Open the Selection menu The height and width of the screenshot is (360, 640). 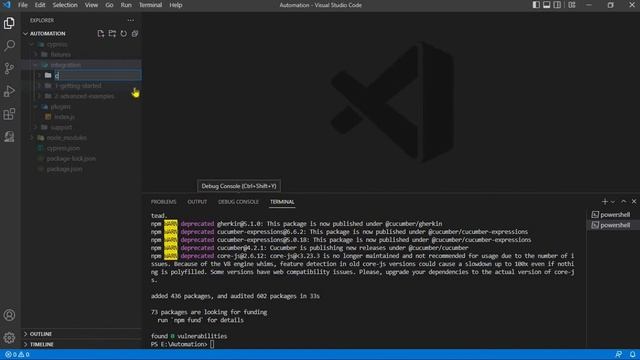point(65,5)
